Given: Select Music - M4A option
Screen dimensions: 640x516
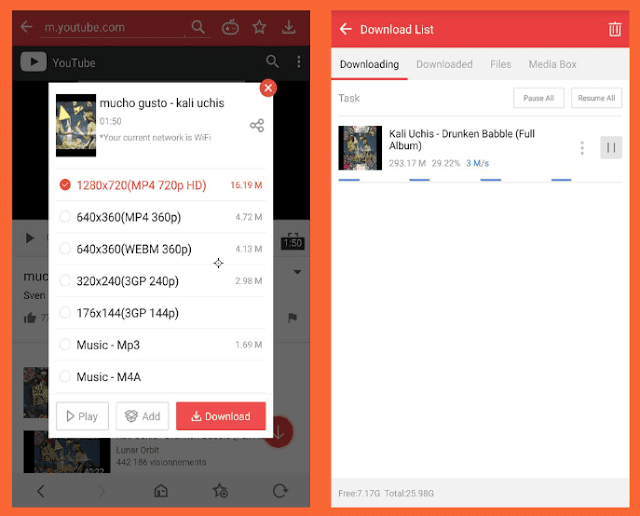Looking at the screenshot, I should (x=161, y=376).
